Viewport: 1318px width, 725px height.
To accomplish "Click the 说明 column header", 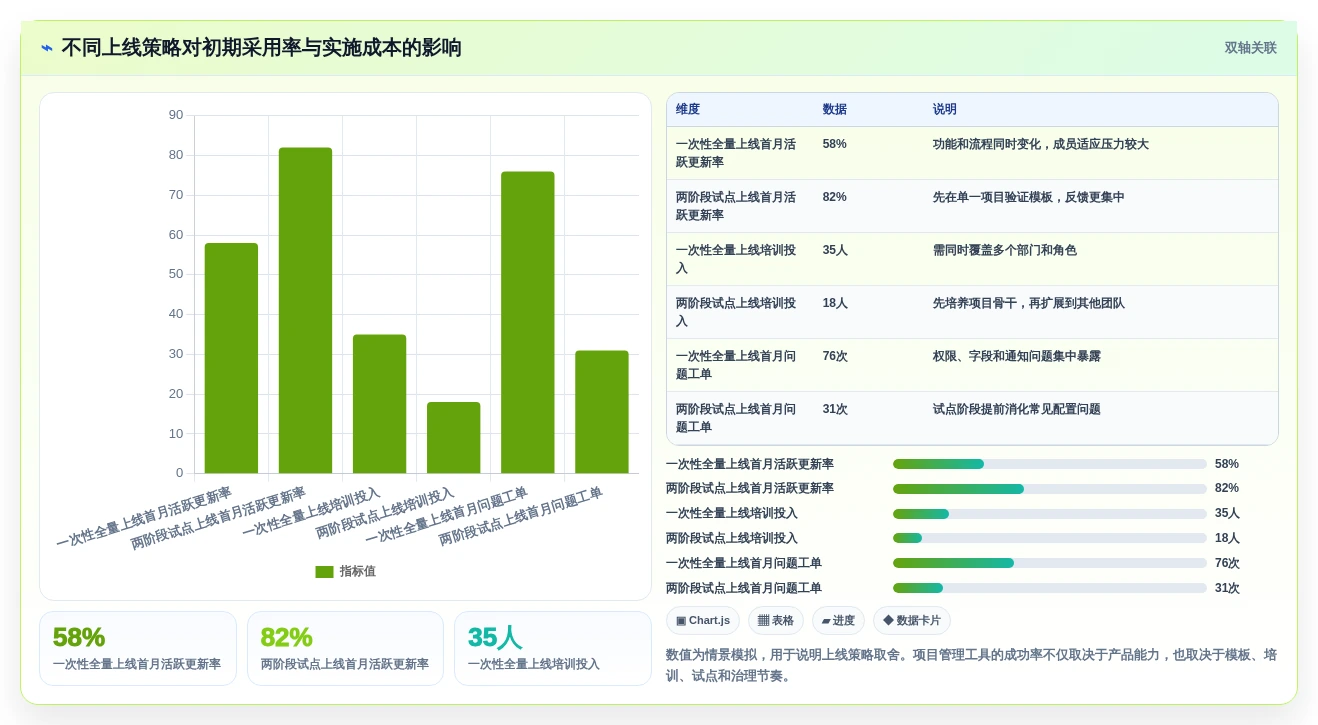I will (x=945, y=109).
